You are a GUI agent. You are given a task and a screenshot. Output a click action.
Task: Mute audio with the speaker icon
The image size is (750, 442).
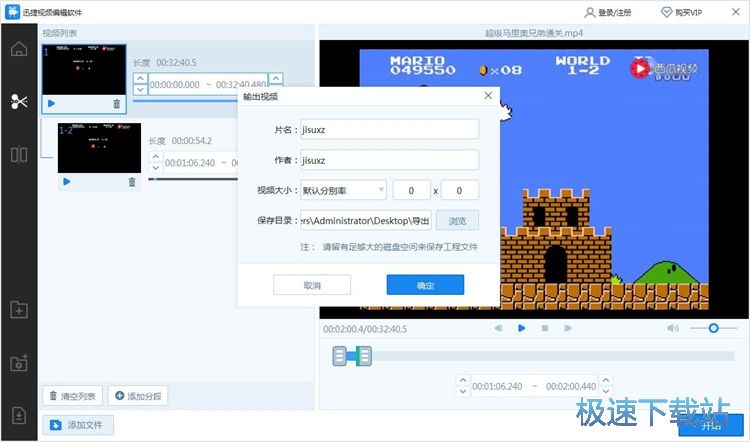click(x=673, y=328)
